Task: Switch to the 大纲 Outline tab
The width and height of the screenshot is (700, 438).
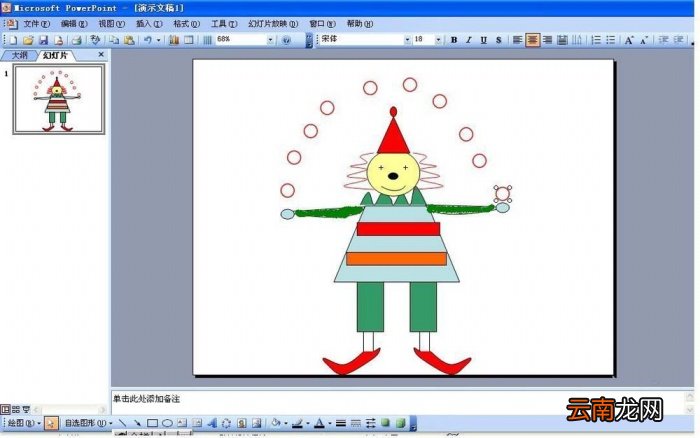Action: (19, 55)
